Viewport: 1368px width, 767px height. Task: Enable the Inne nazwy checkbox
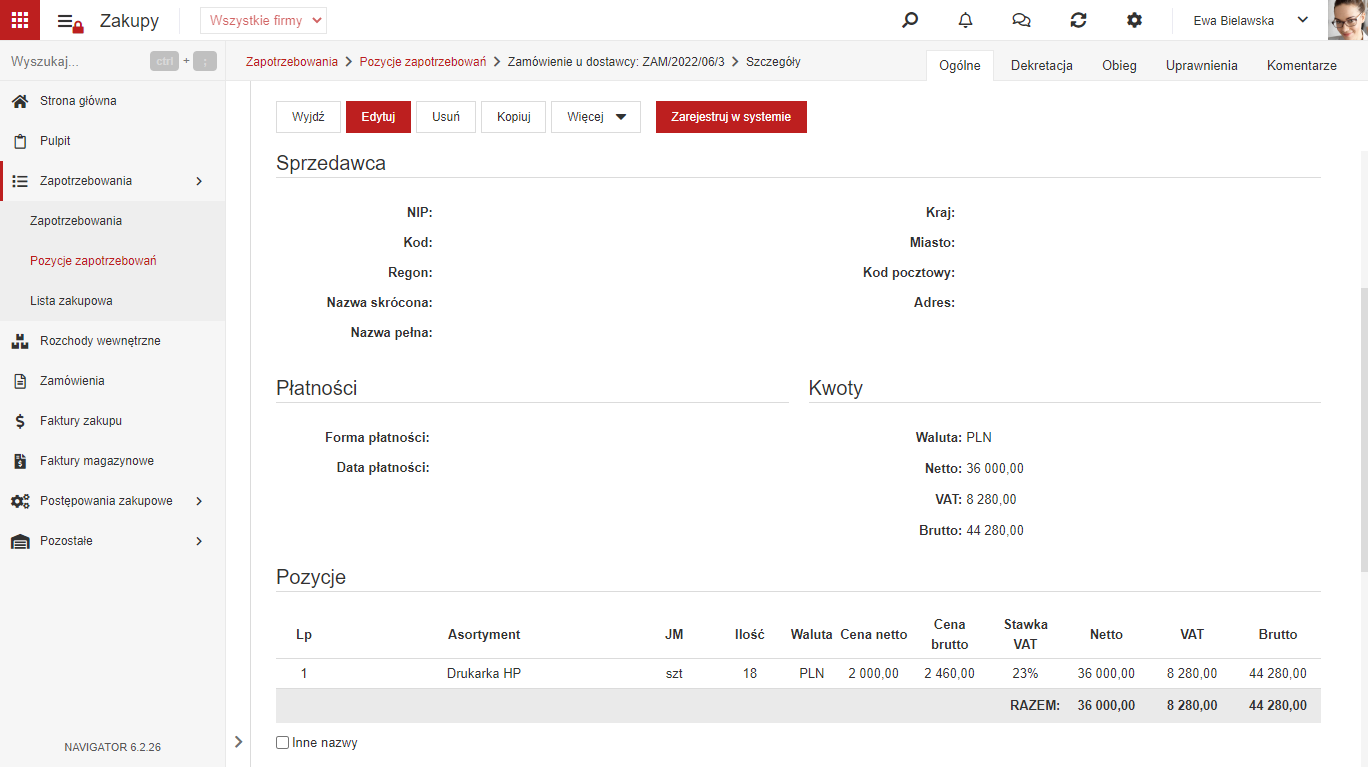(x=283, y=743)
